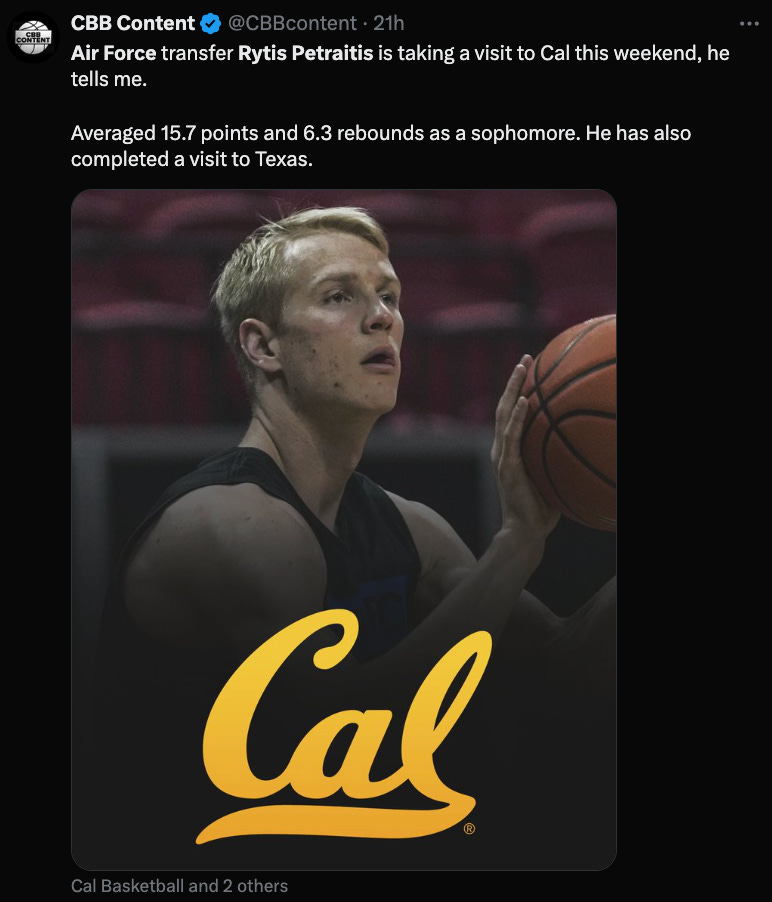Click the basketball in the photo
This screenshot has width=772, height=902.
click(x=572, y=423)
